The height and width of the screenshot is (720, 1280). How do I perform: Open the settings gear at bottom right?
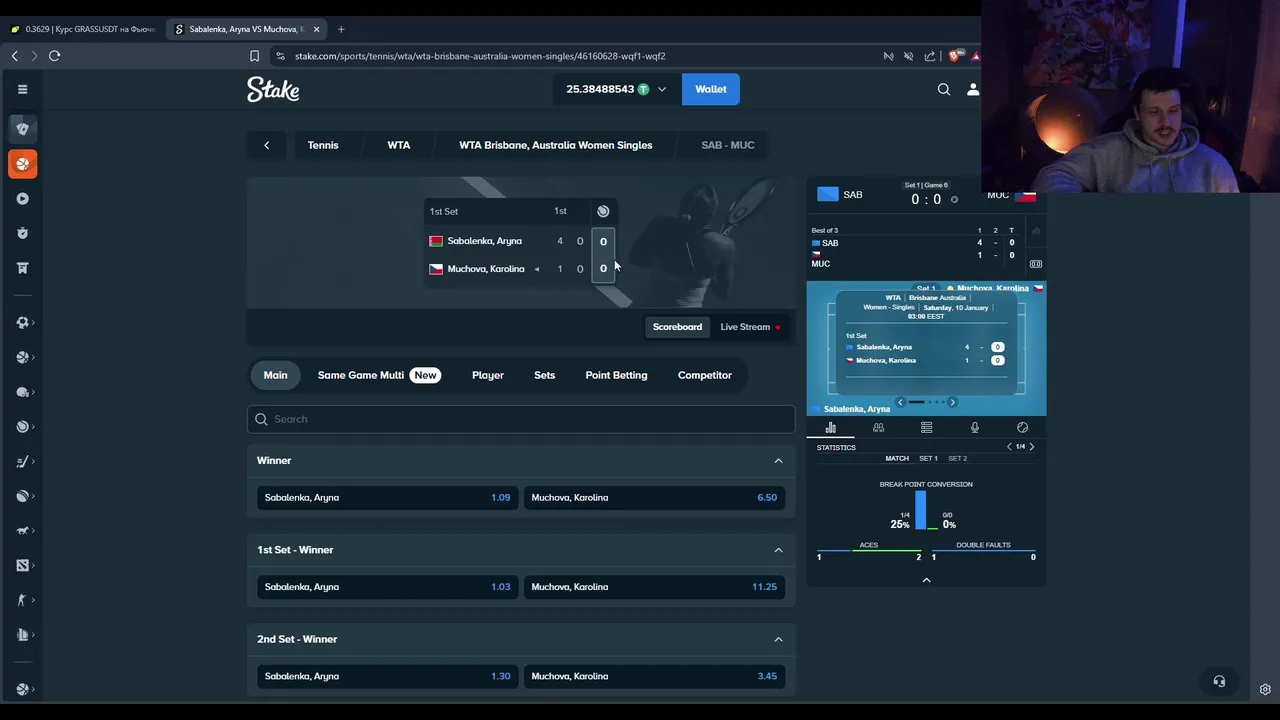click(1265, 689)
